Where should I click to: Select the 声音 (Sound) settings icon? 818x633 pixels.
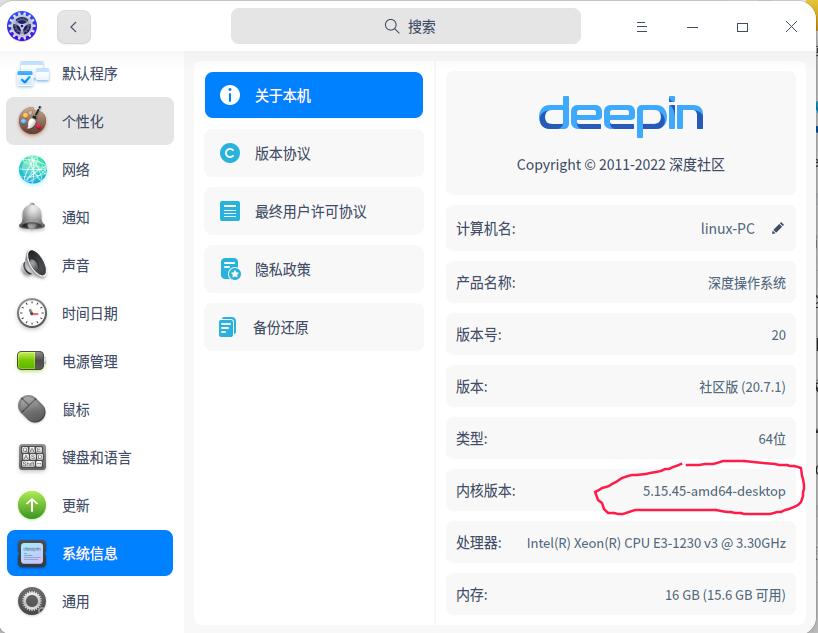point(29,265)
